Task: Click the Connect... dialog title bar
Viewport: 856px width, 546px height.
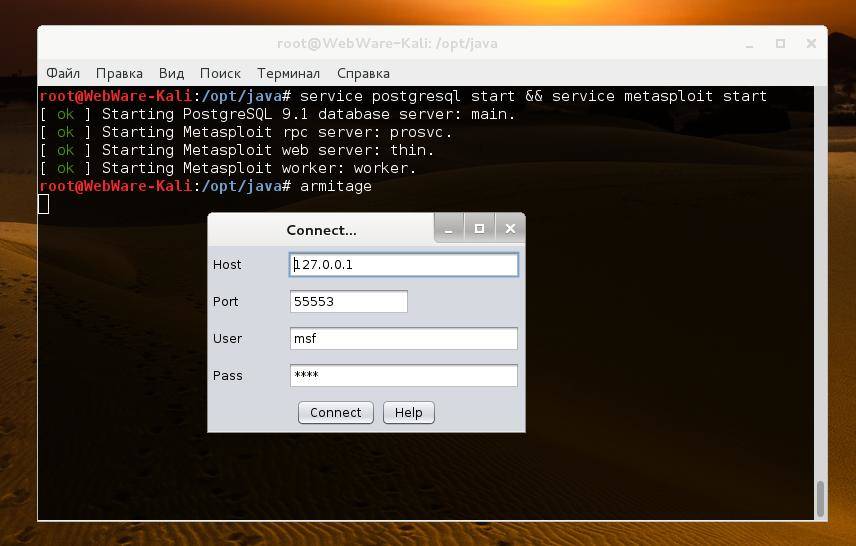Action: click(x=322, y=230)
